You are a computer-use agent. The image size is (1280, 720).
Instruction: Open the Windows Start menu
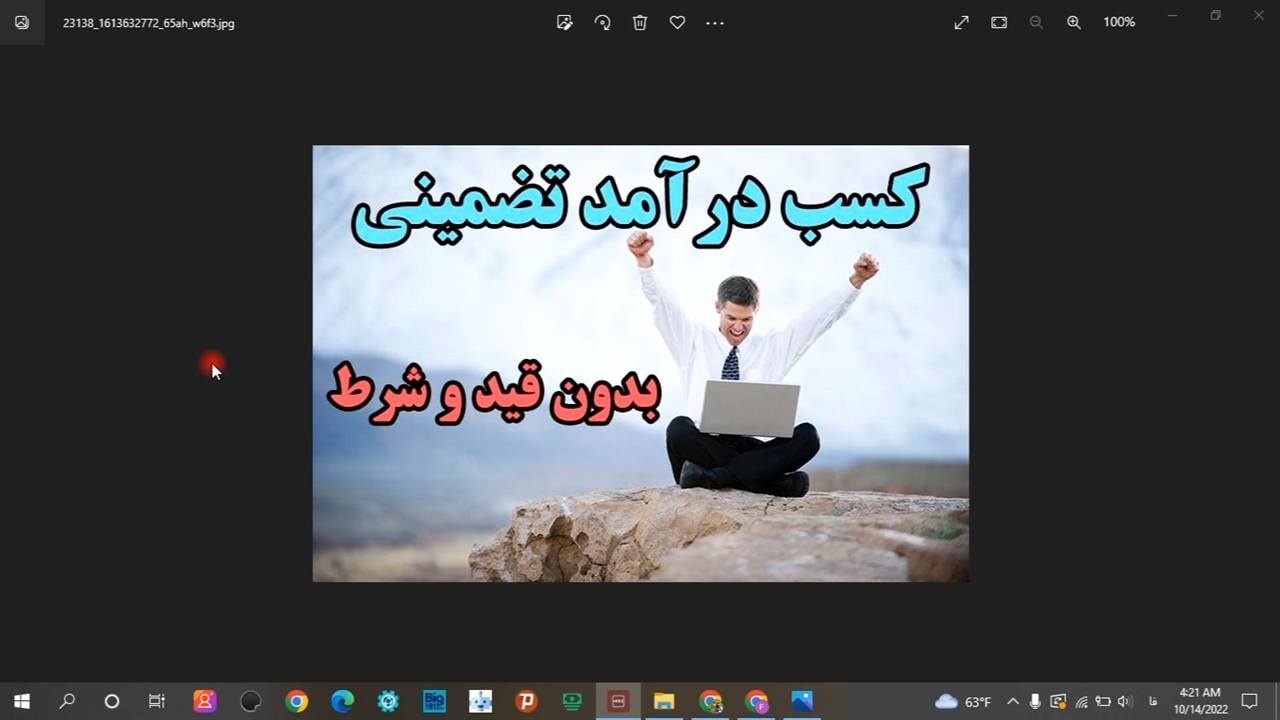click(x=21, y=701)
